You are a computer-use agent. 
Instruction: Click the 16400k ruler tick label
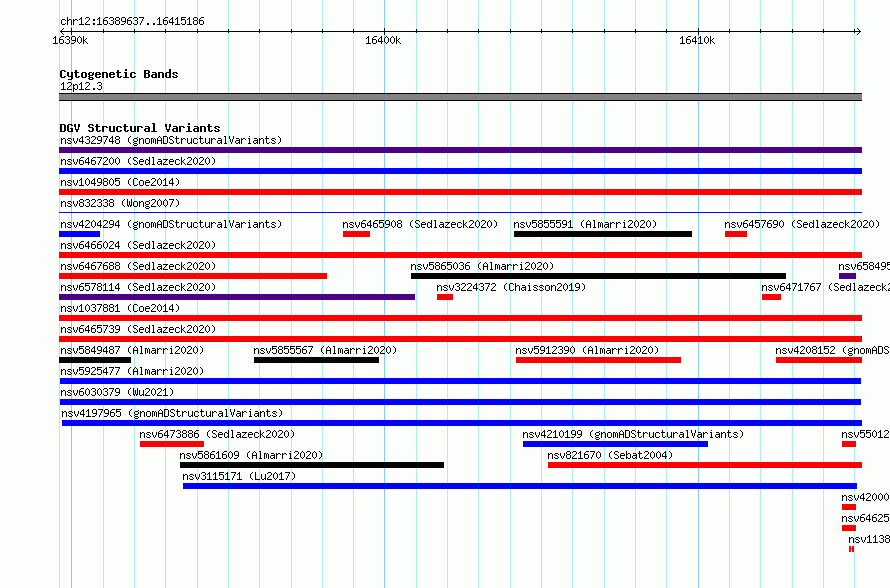(x=383, y=40)
